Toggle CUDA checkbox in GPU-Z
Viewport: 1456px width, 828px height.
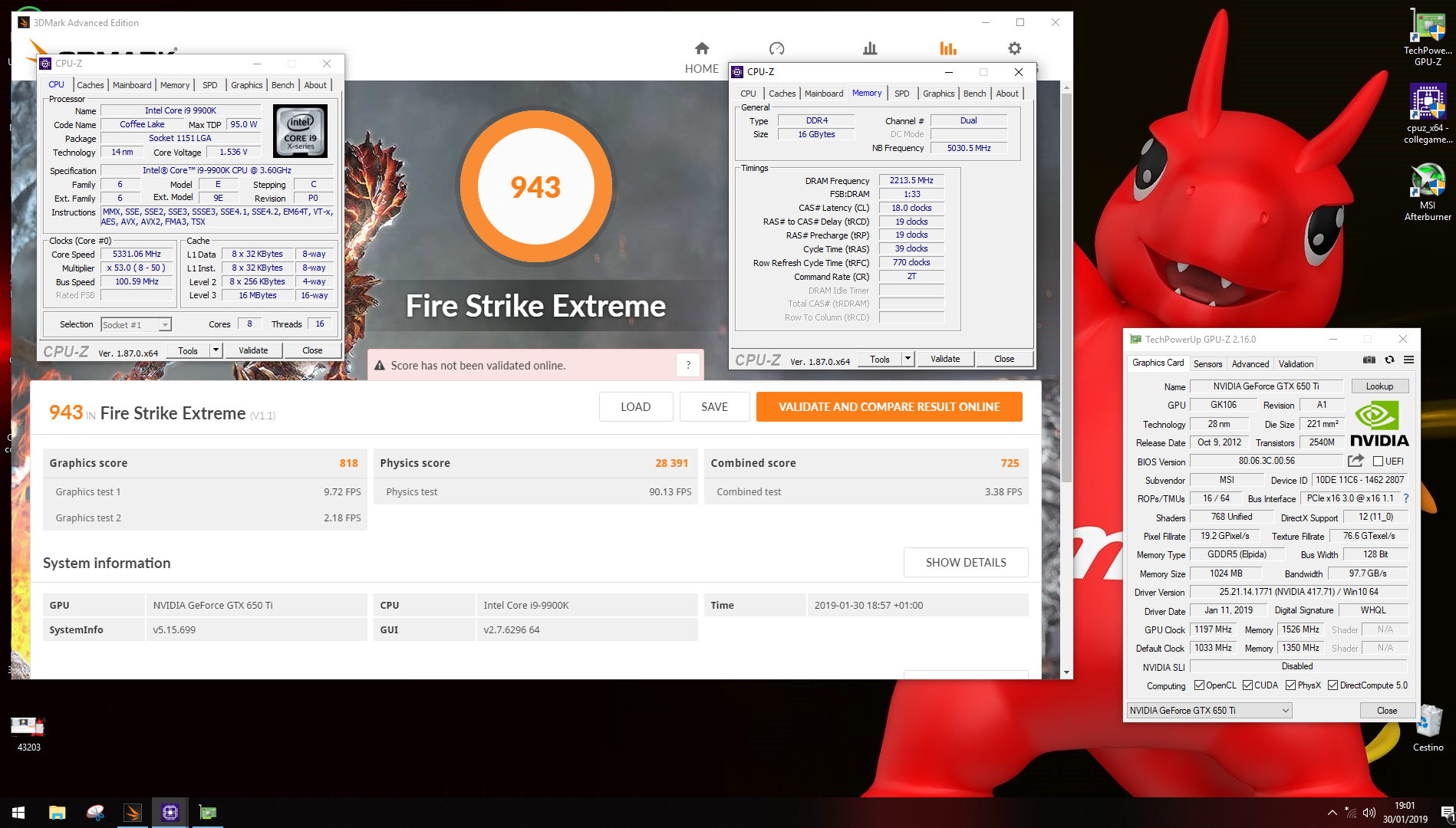1247,685
